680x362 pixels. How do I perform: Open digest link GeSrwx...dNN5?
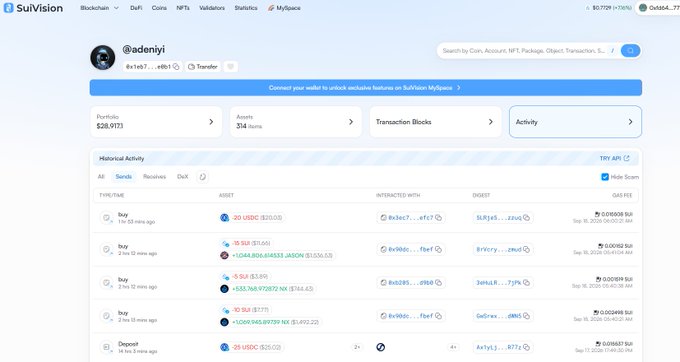click(x=499, y=316)
